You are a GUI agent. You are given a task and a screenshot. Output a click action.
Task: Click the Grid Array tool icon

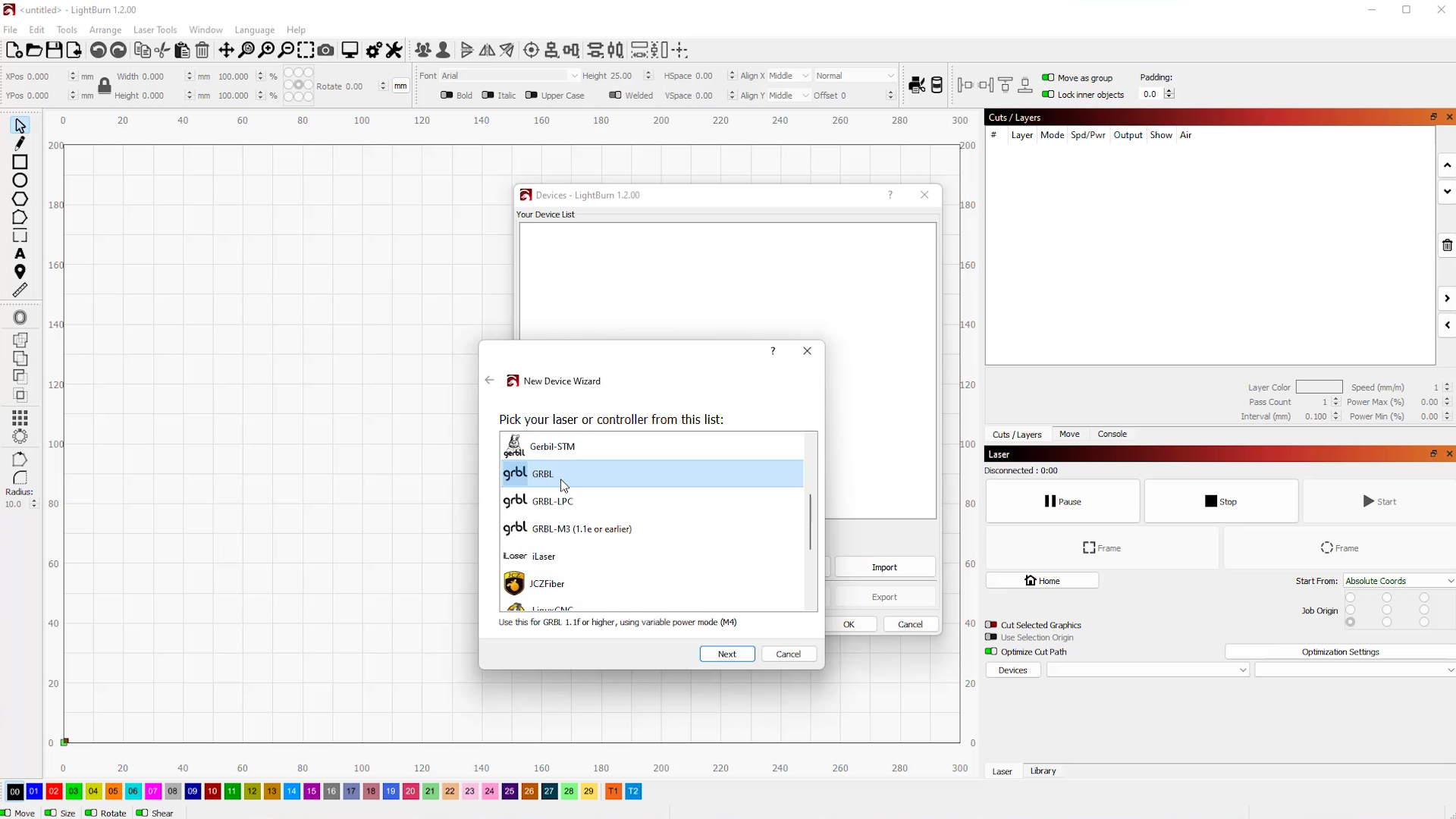pyautogui.click(x=20, y=418)
